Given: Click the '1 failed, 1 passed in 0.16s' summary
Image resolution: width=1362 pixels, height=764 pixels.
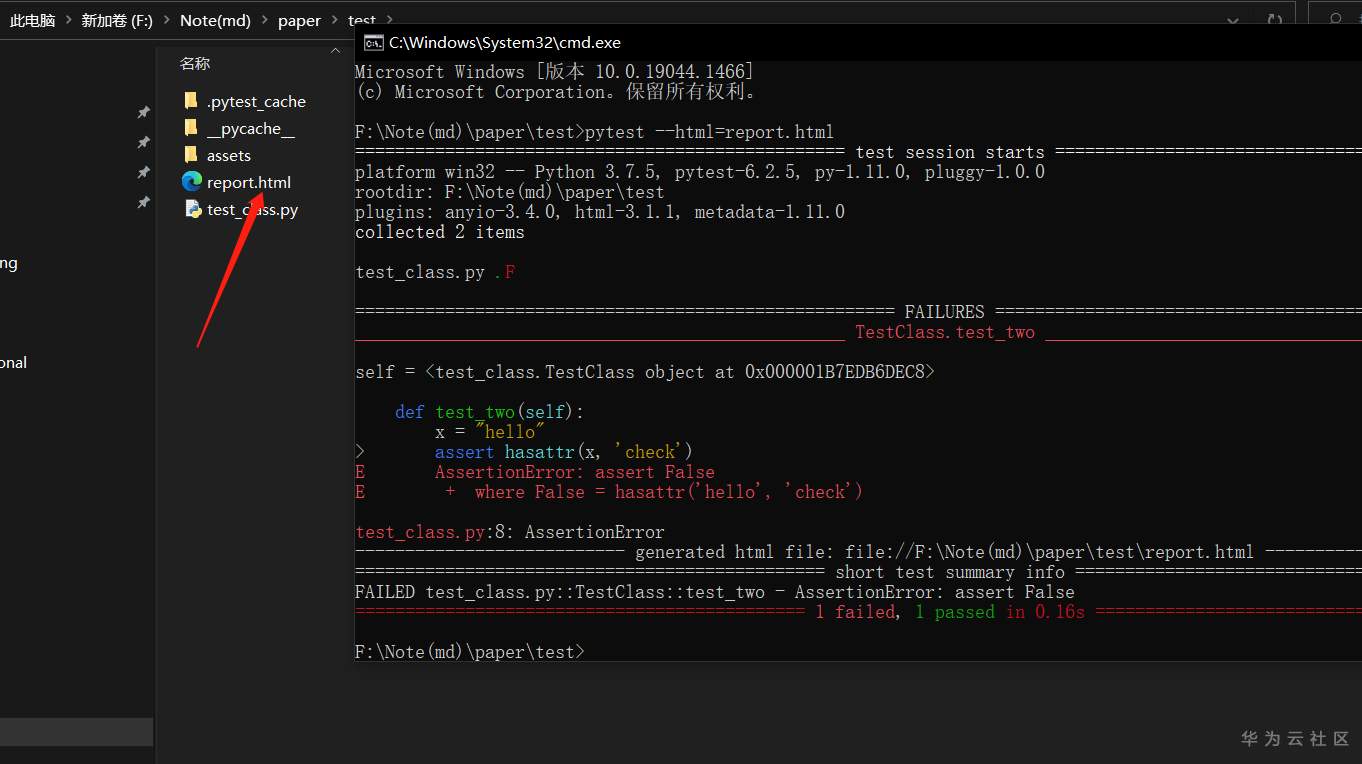Looking at the screenshot, I should pos(950,612).
